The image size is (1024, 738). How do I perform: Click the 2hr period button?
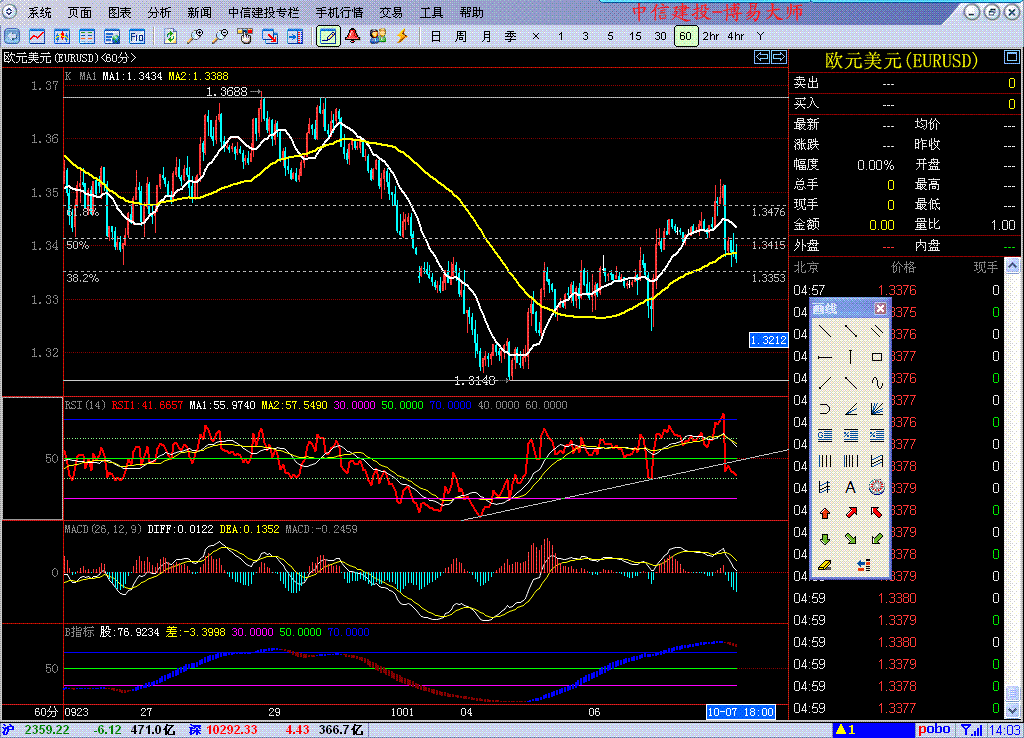tap(711, 36)
